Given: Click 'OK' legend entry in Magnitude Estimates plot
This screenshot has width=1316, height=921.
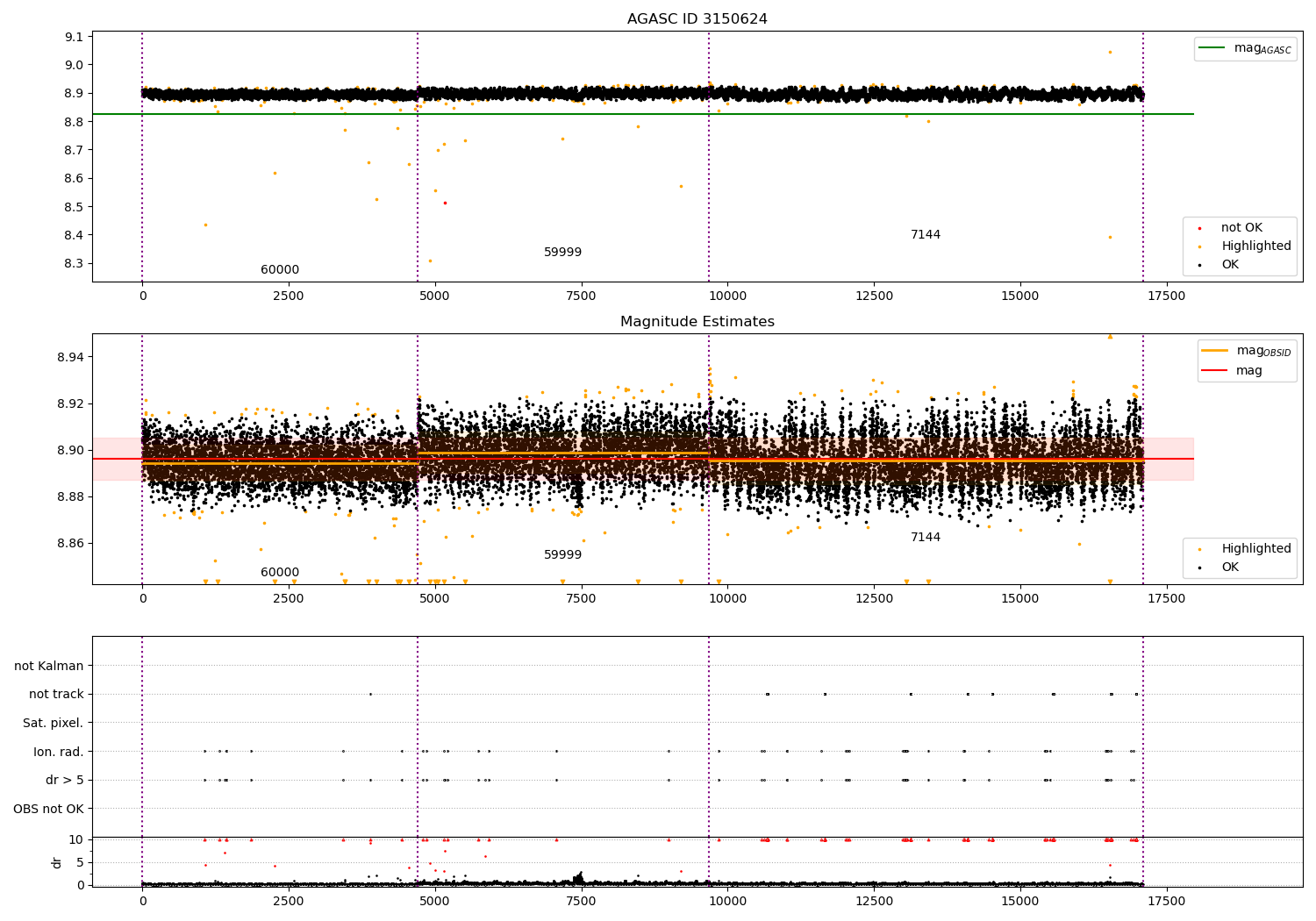Looking at the screenshot, I should [x=1218, y=568].
